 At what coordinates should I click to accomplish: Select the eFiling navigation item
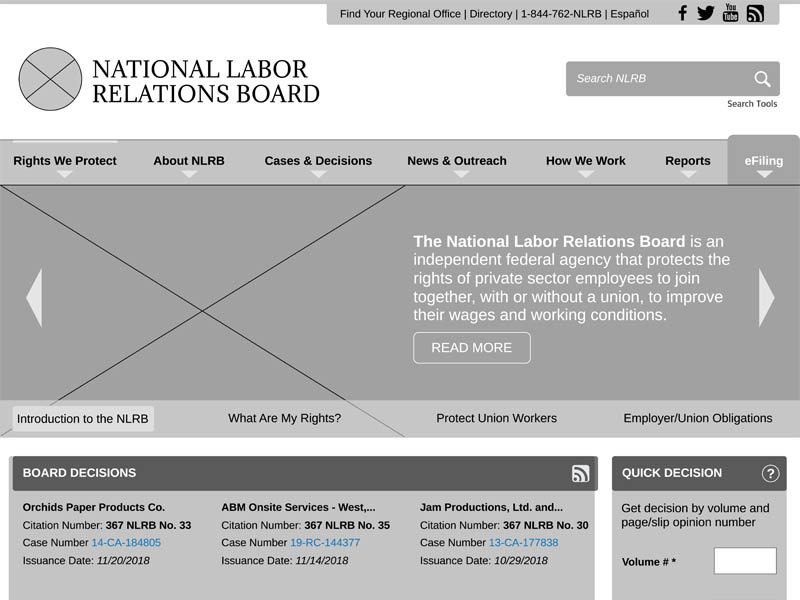pos(764,161)
